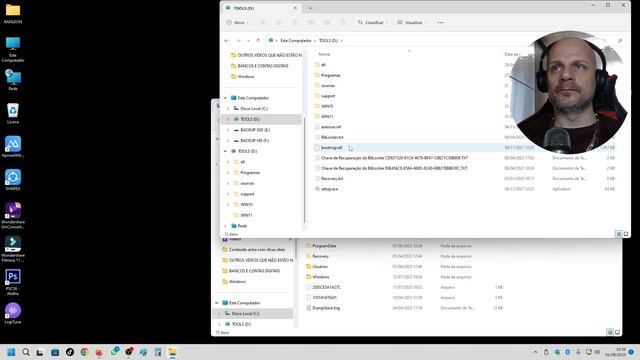Screen dimensions: 640x360
Task: Open the Windows Start menu
Action: (11, 352)
